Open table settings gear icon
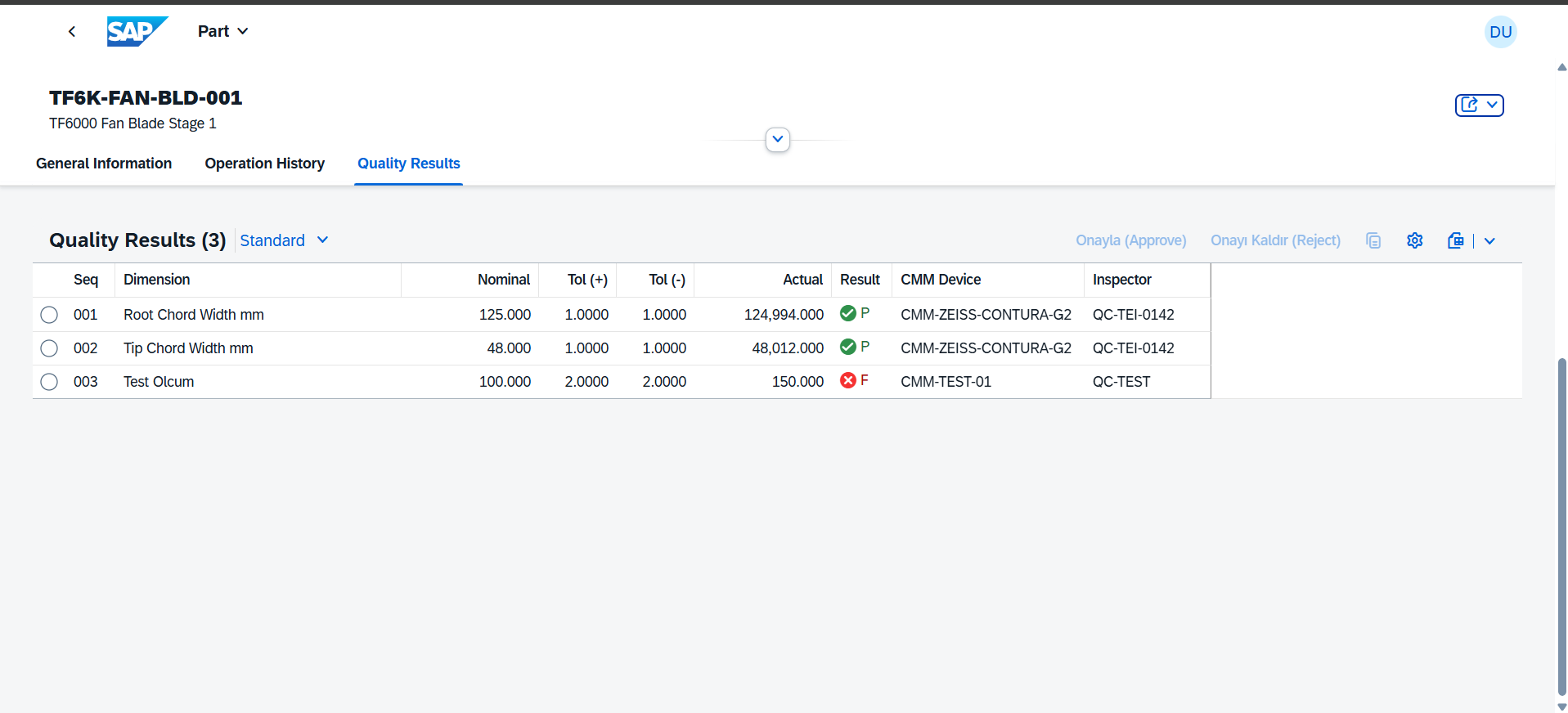The width and height of the screenshot is (1568, 713). (x=1415, y=240)
